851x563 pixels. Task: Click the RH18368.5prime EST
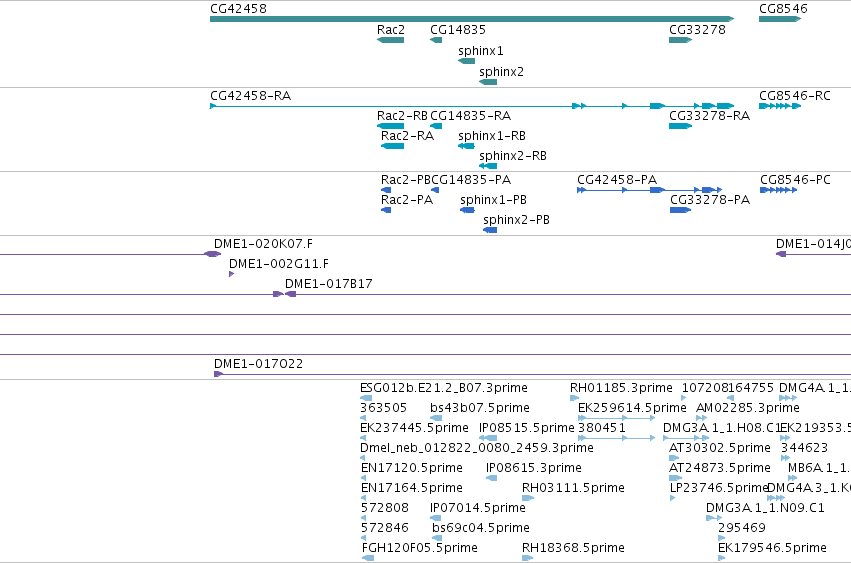click(x=528, y=558)
